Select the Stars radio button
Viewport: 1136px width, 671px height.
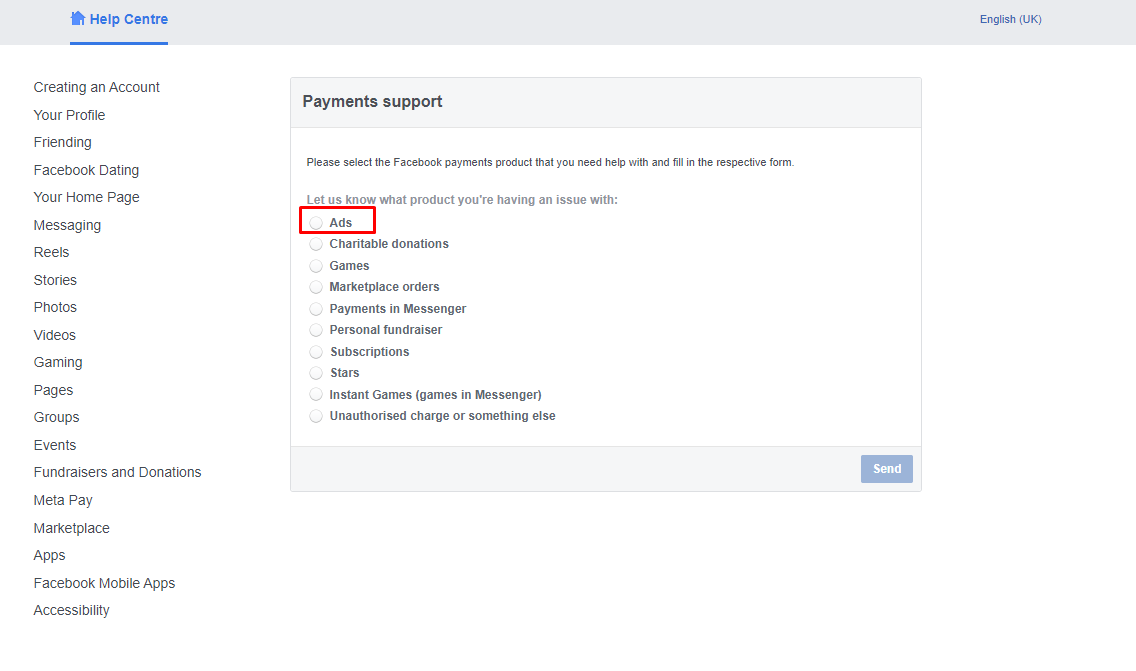(316, 373)
